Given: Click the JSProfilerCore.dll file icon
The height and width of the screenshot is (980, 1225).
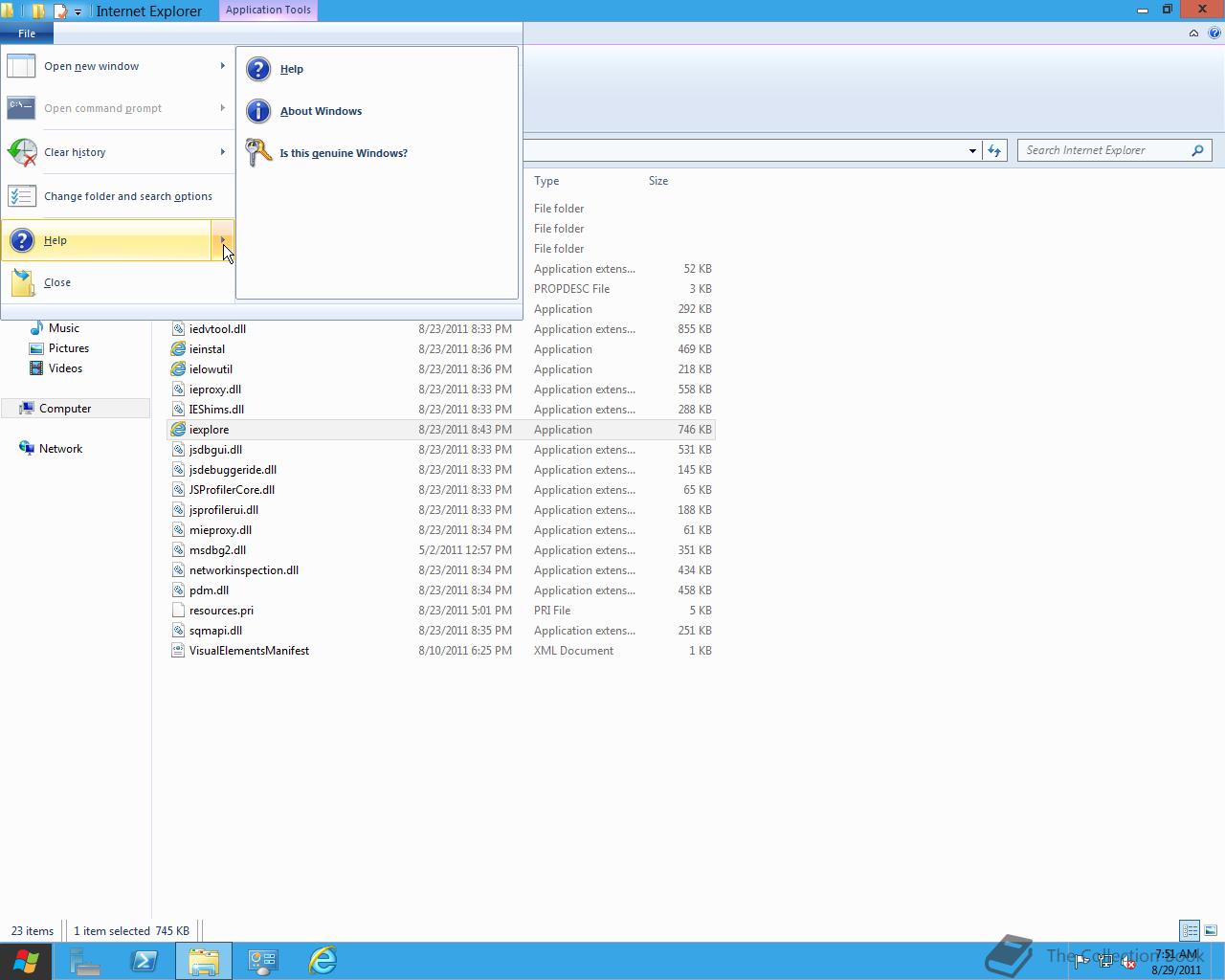Looking at the screenshot, I should coord(178,490).
